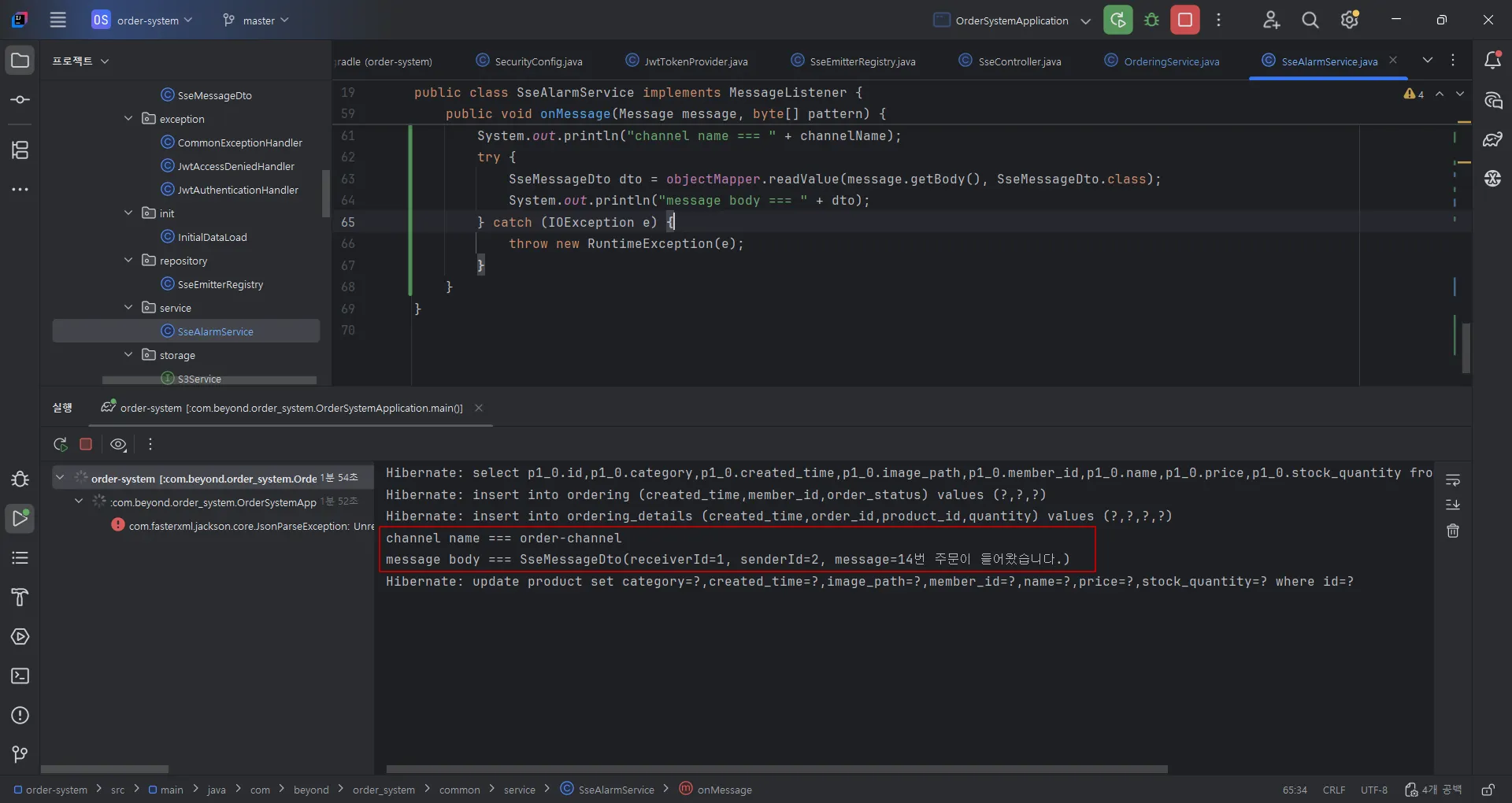This screenshot has height=803, width=1512.
Task: Switch to the SecurityConfig.java tab
Action: click(530, 61)
